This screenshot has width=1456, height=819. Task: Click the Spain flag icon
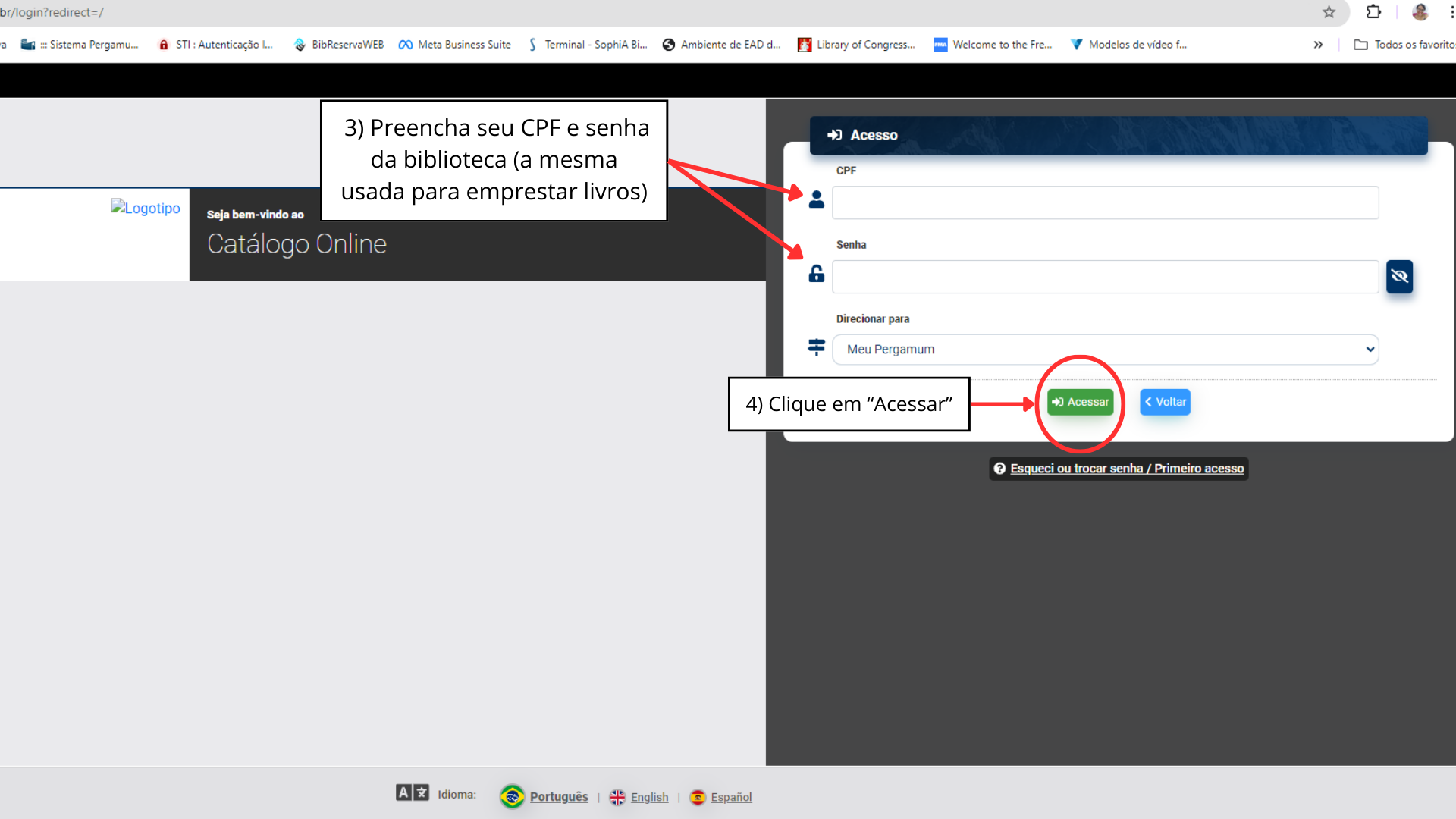click(x=698, y=797)
